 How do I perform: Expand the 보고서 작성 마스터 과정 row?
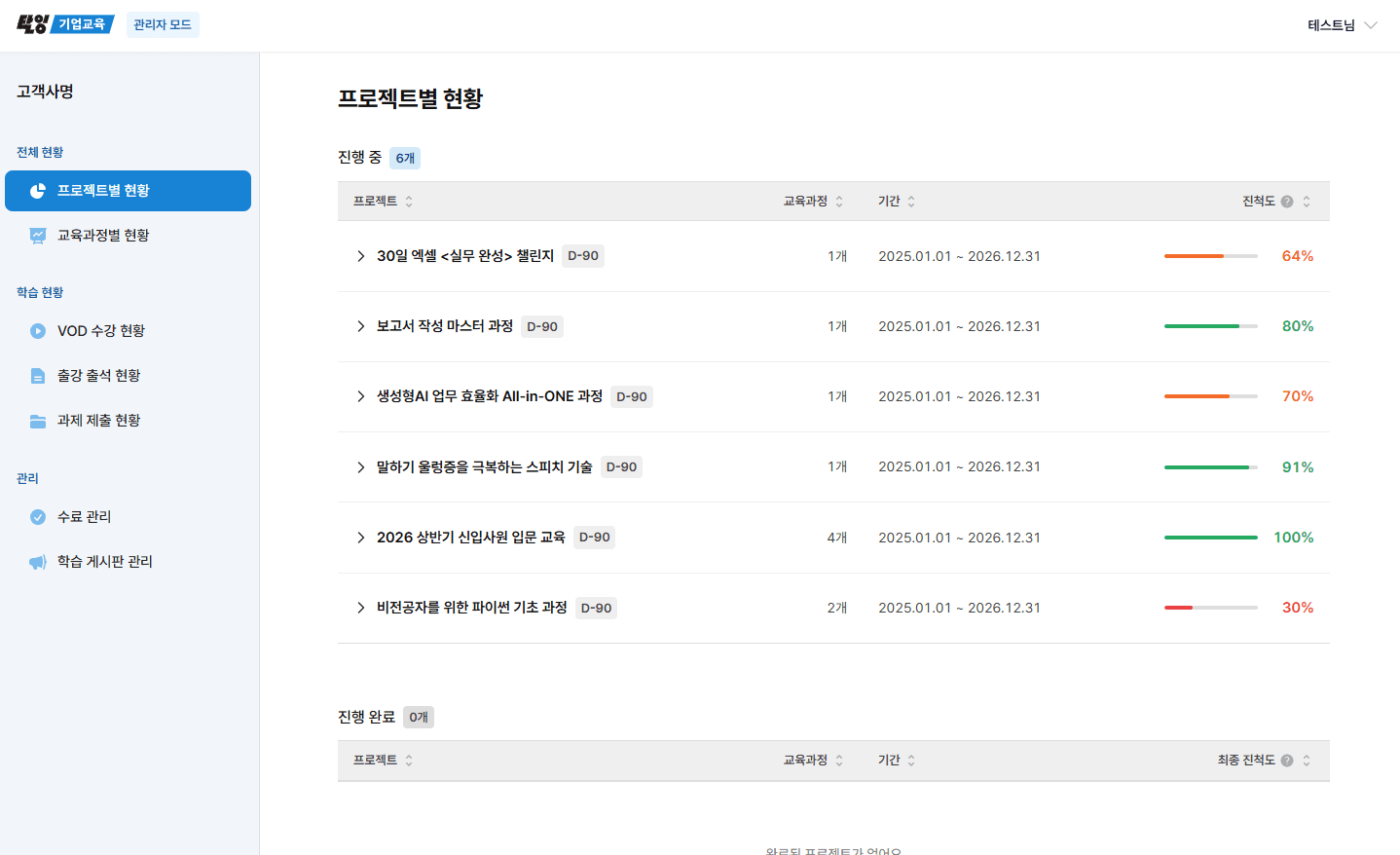pyautogui.click(x=360, y=326)
